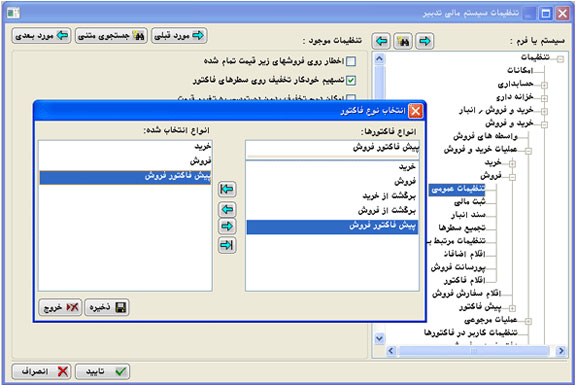Expand the حسابداری tree node
This screenshot has width=579, height=388.
tap(544, 85)
